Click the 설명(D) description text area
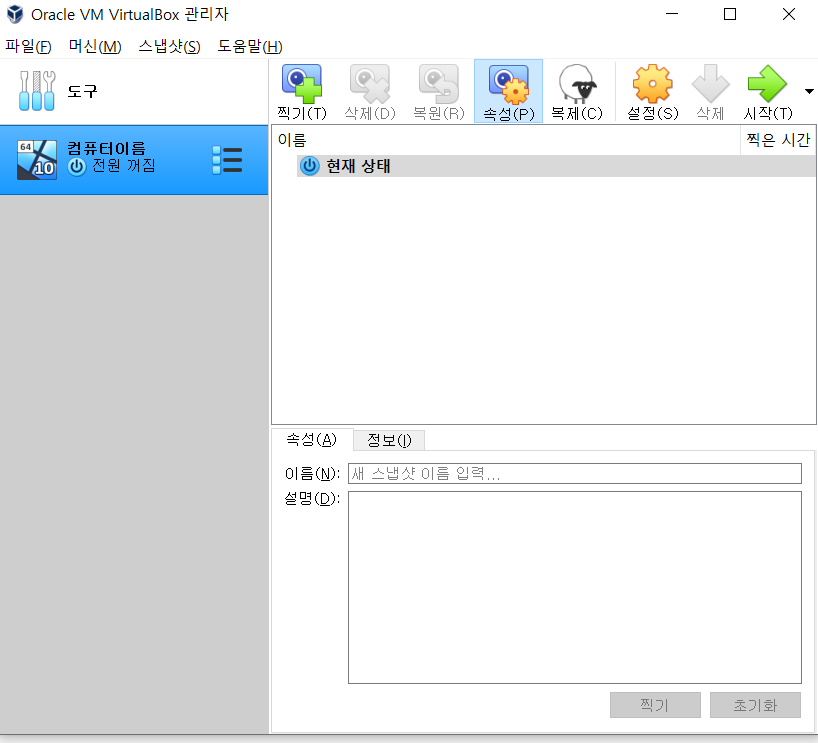818x743 pixels. click(x=574, y=588)
